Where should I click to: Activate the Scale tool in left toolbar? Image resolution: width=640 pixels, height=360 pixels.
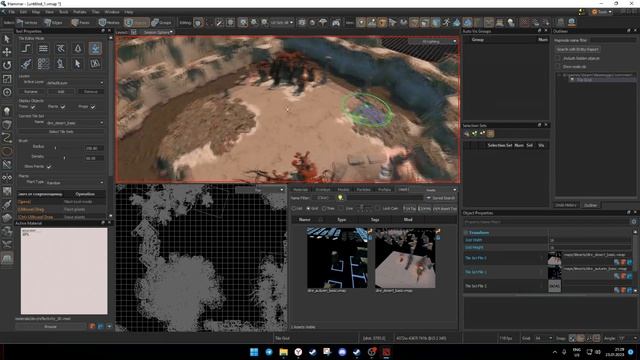click(x=7, y=78)
